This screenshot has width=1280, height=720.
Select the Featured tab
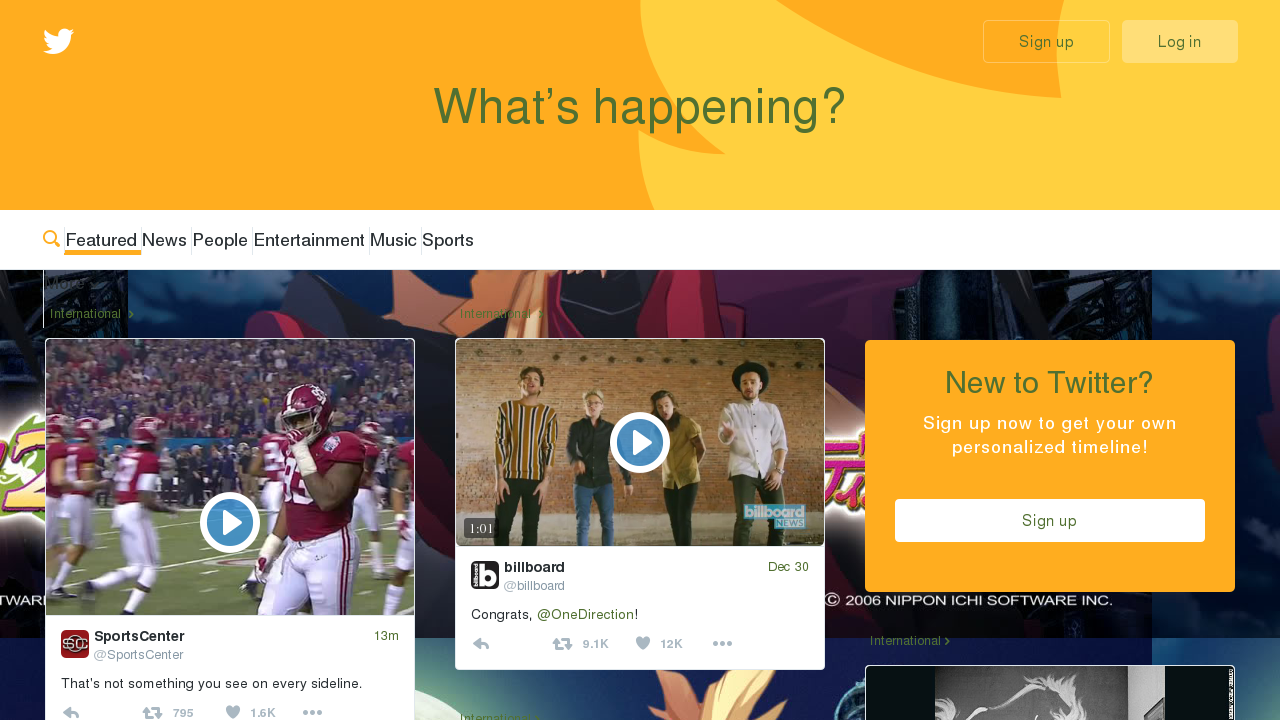(102, 240)
